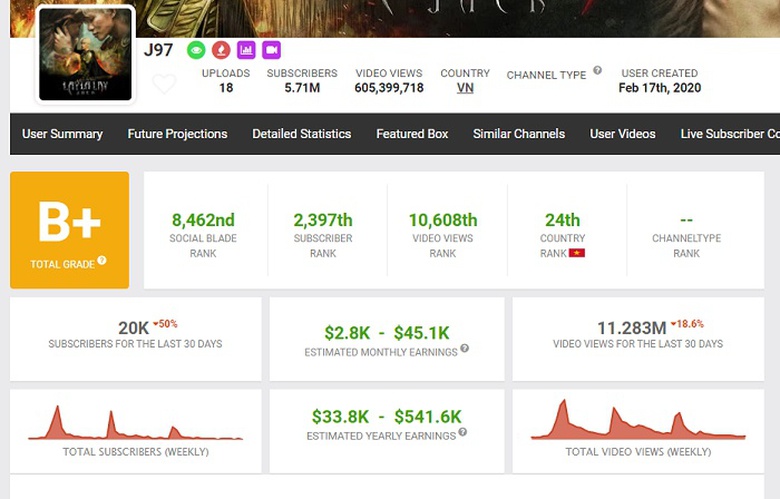This screenshot has height=499, width=780.
Task: Open the Live Subscriber Count tab
Action: (729, 134)
